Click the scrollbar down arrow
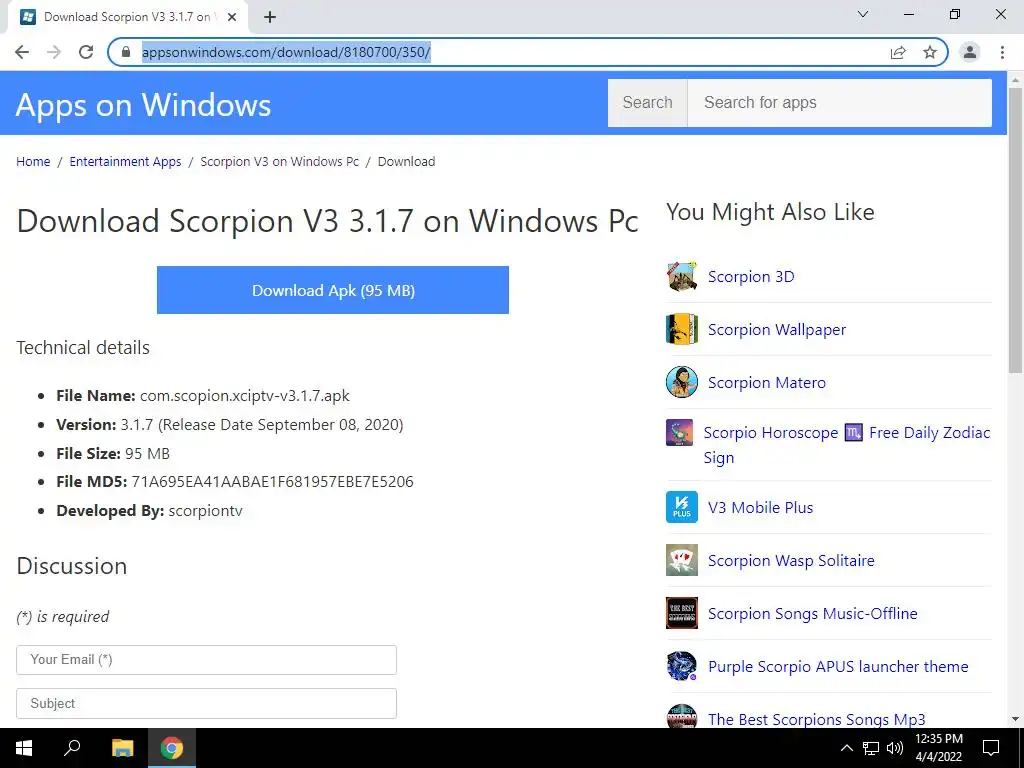Viewport: 1024px width, 768px height. pyautogui.click(x=1015, y=720)
